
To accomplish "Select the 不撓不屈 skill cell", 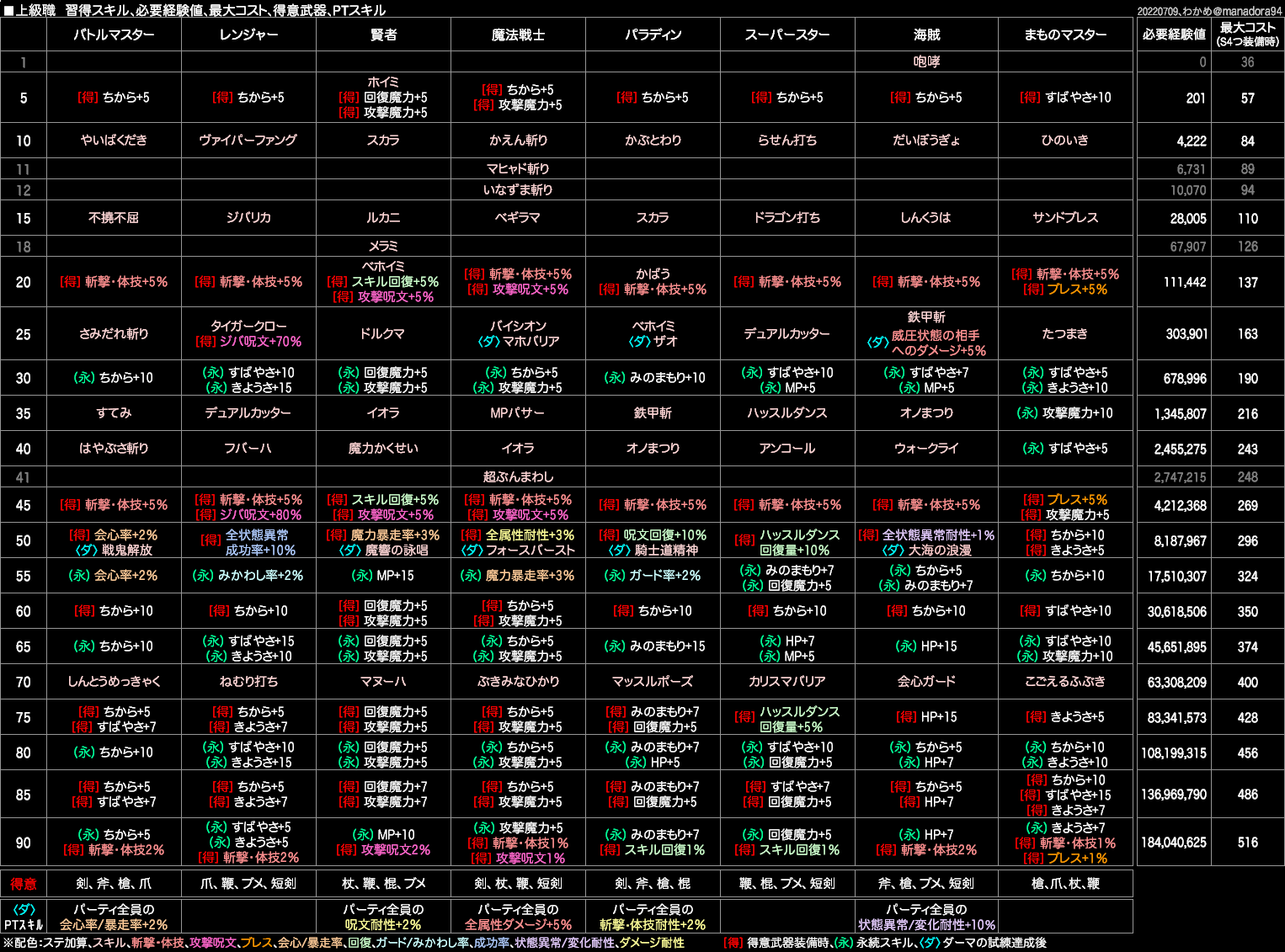I will pyautogui.click(x=114, y=218).
